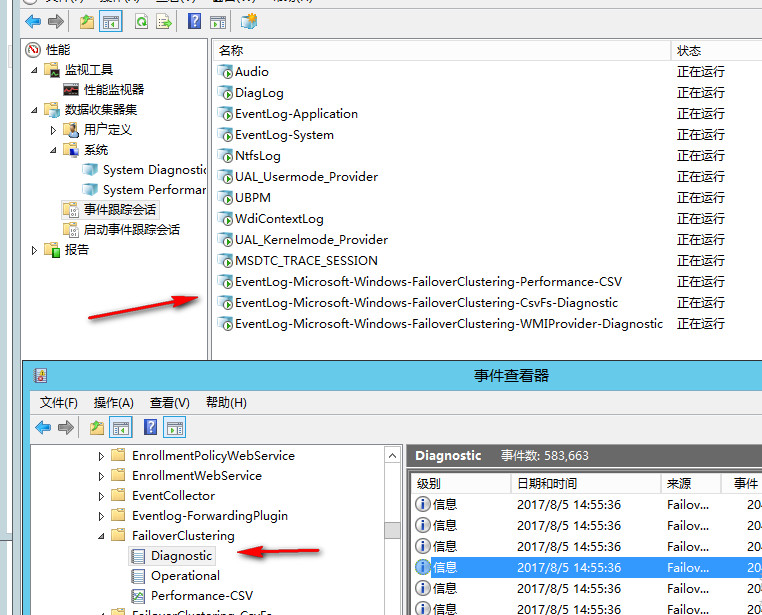Open 文件(F) menu in 事件查看器
Image resolution: width=762 pixels, height=615 pixels.
59,403
